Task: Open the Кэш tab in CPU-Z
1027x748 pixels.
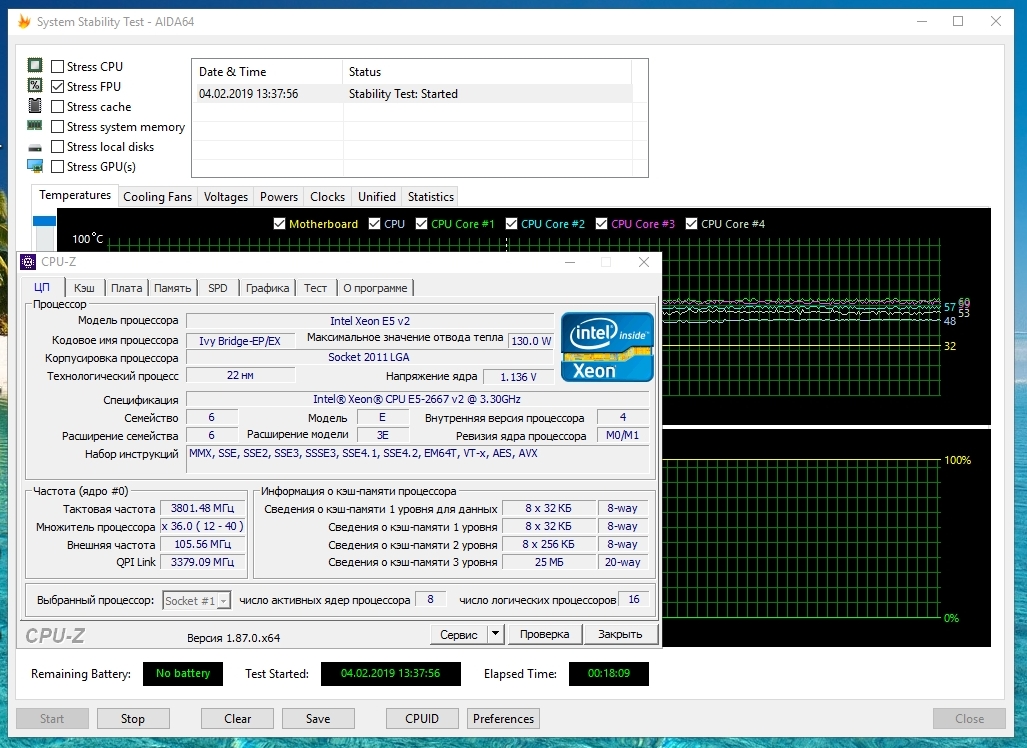Action: click(x=84, y=288)
